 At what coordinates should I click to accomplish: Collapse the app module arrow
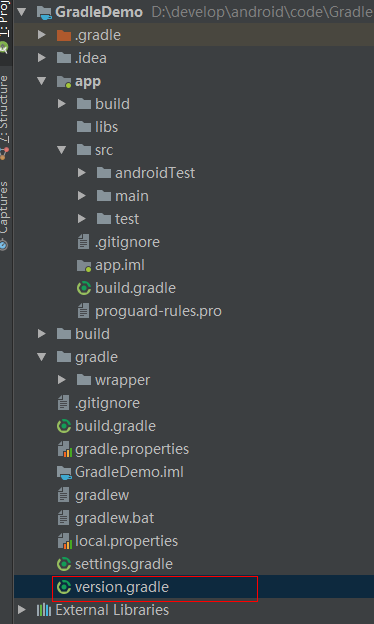click(42, 81)
